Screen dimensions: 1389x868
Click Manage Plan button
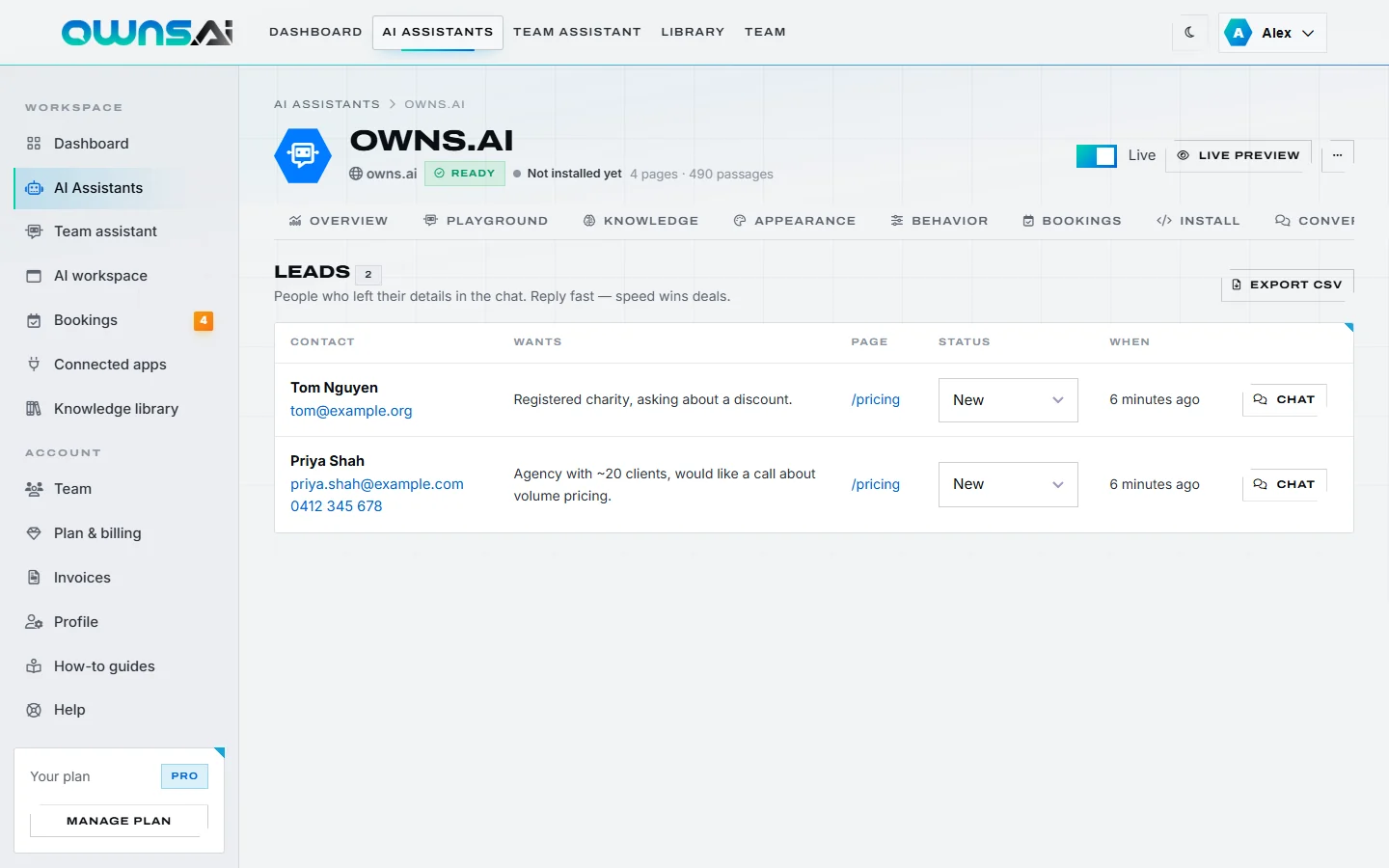click(119, 821)
